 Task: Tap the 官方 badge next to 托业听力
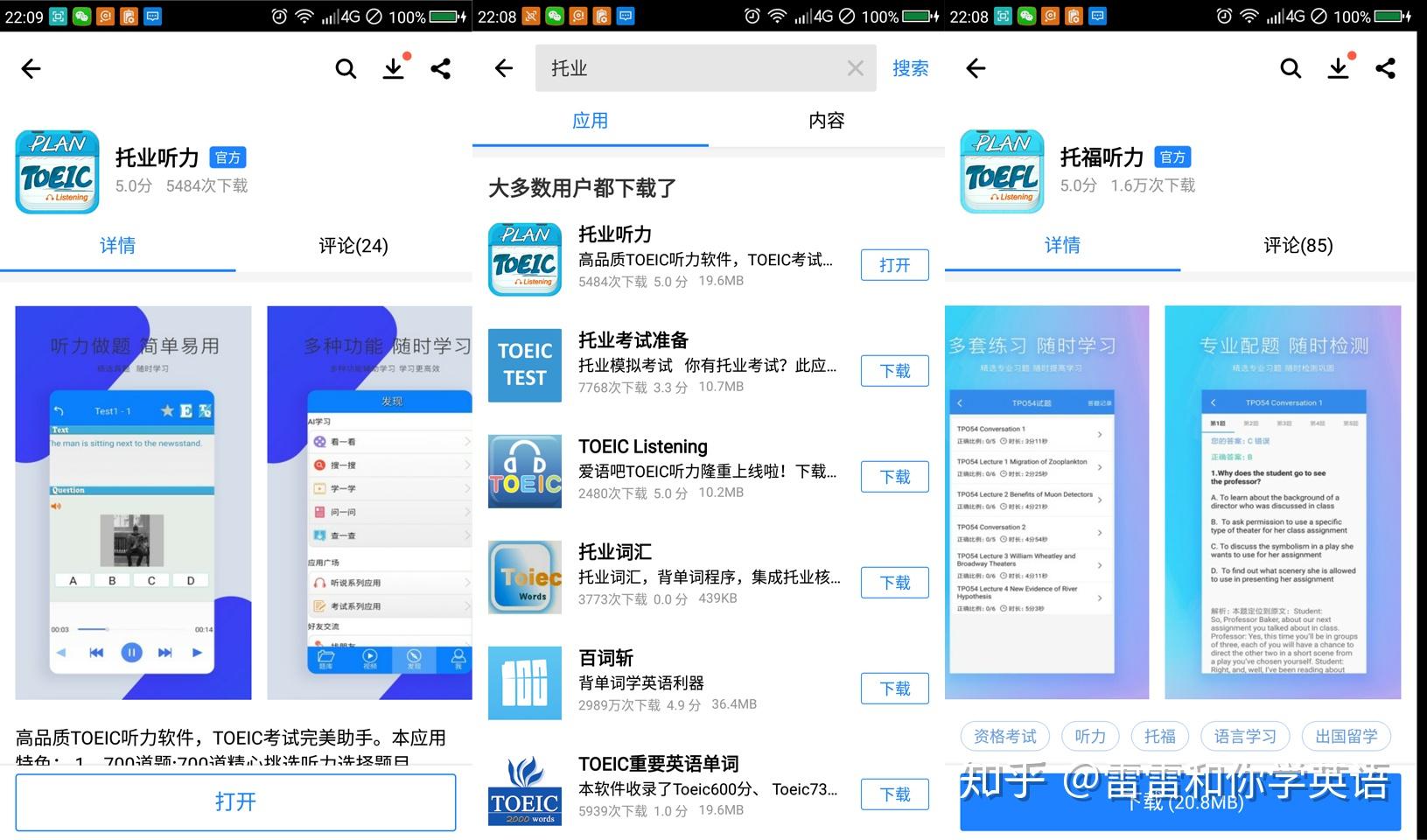227,157
